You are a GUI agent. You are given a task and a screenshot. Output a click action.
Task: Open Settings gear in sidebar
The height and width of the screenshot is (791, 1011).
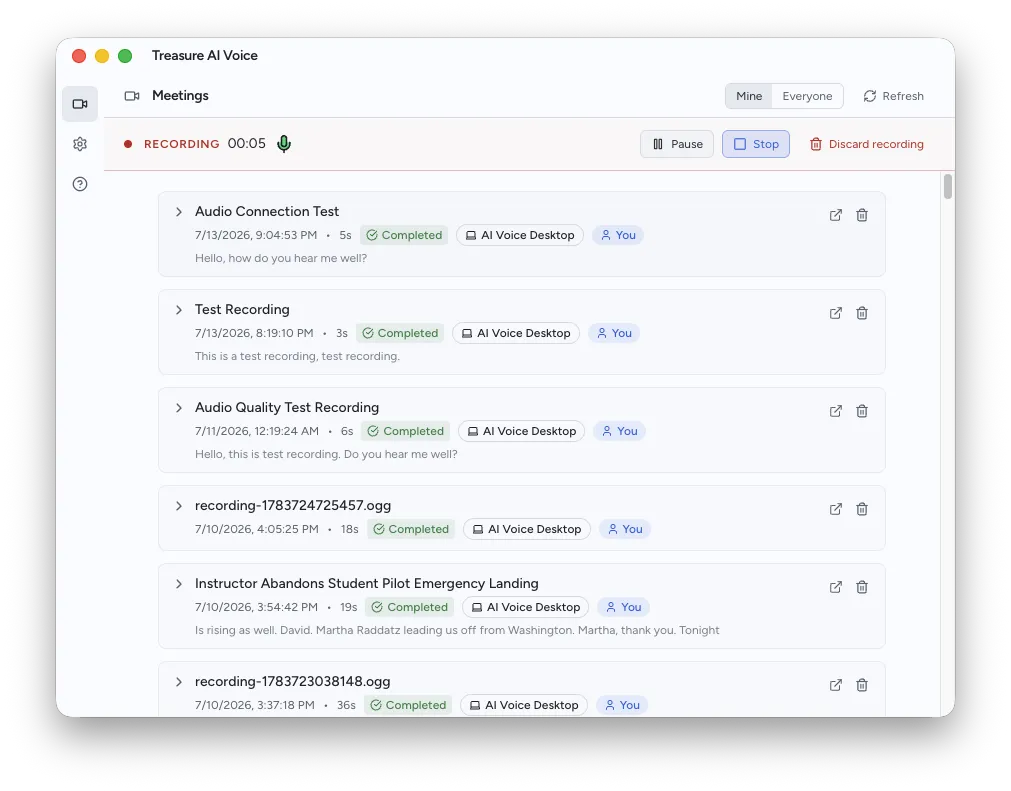pos(80,144)
